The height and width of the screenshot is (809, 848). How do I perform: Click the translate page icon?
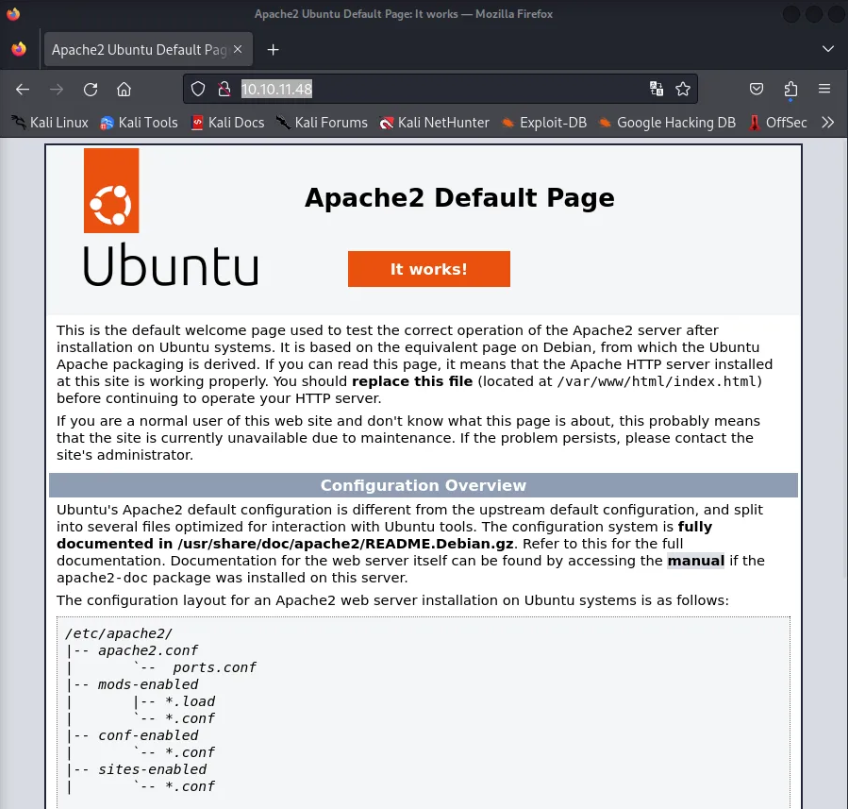[x=656, y=89]
